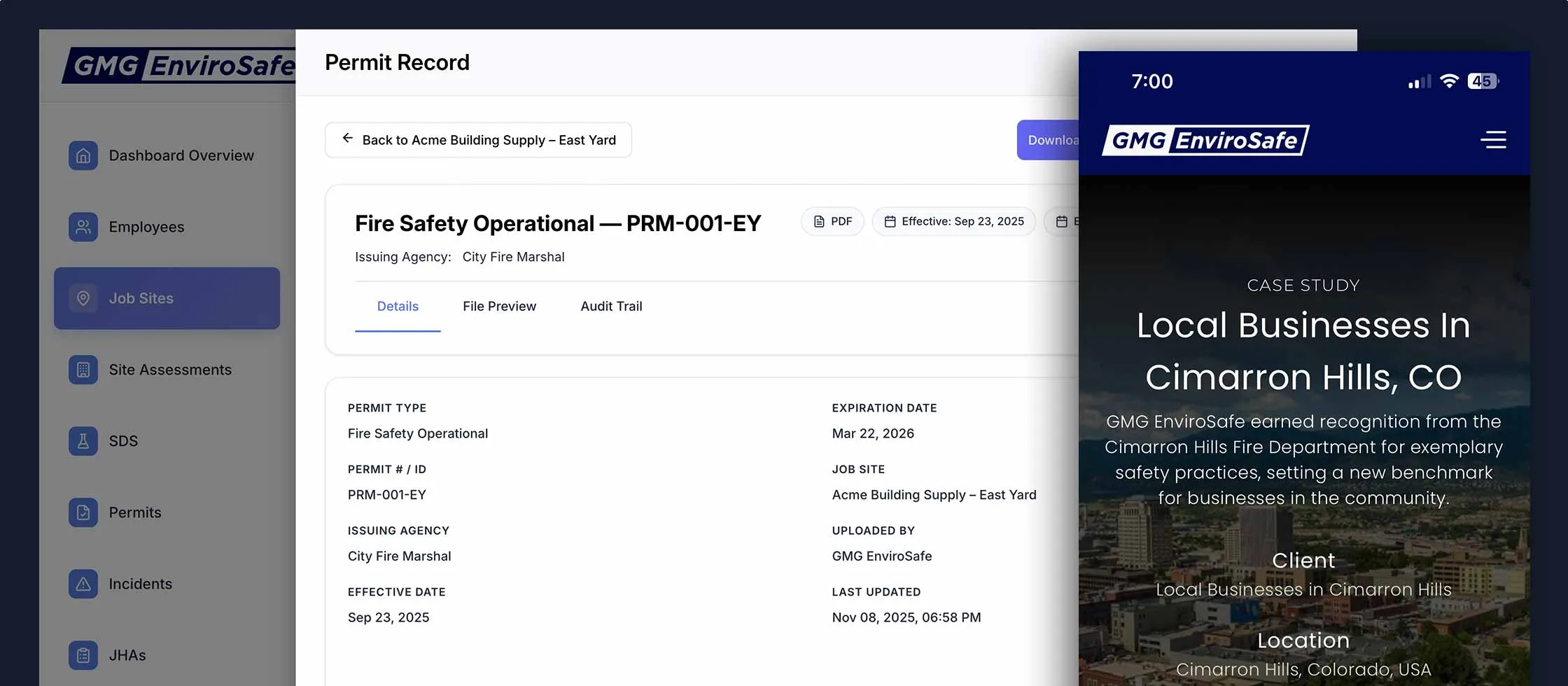
Task: Click Job Site value Acme Building Supply – East Yard
Action: 934,495
